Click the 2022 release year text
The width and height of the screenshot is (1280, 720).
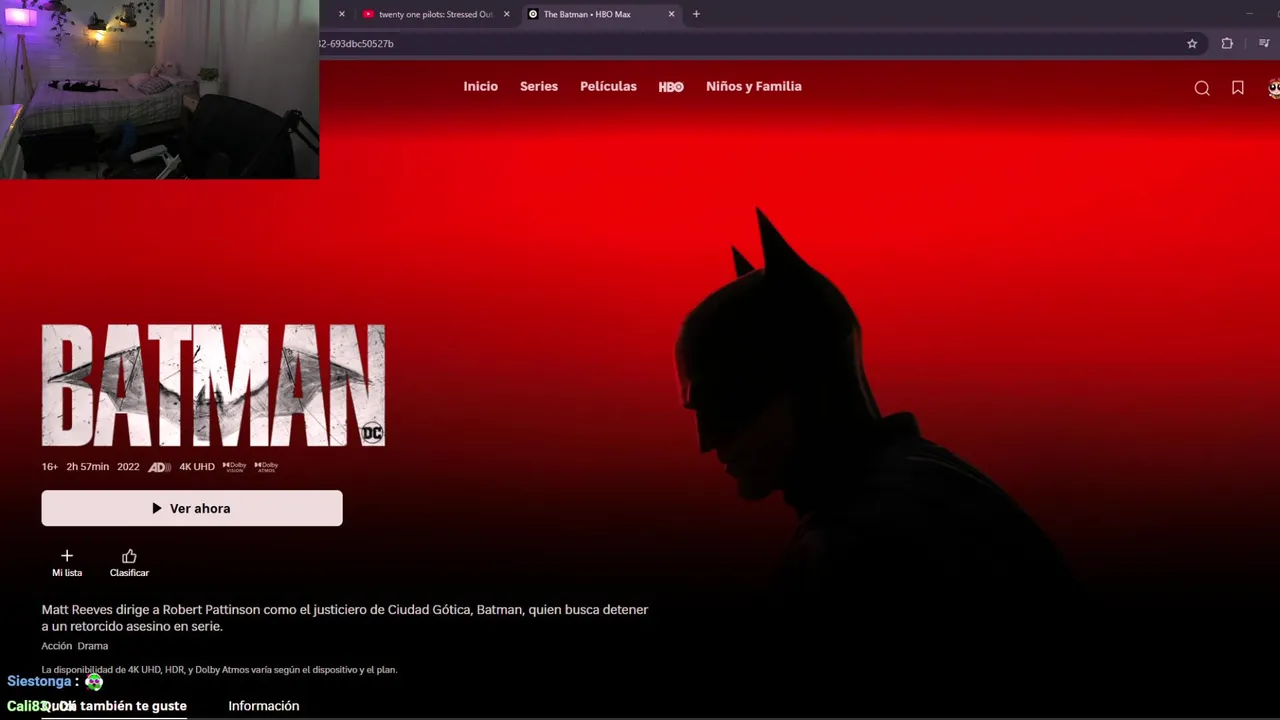(x=128, y=467)
